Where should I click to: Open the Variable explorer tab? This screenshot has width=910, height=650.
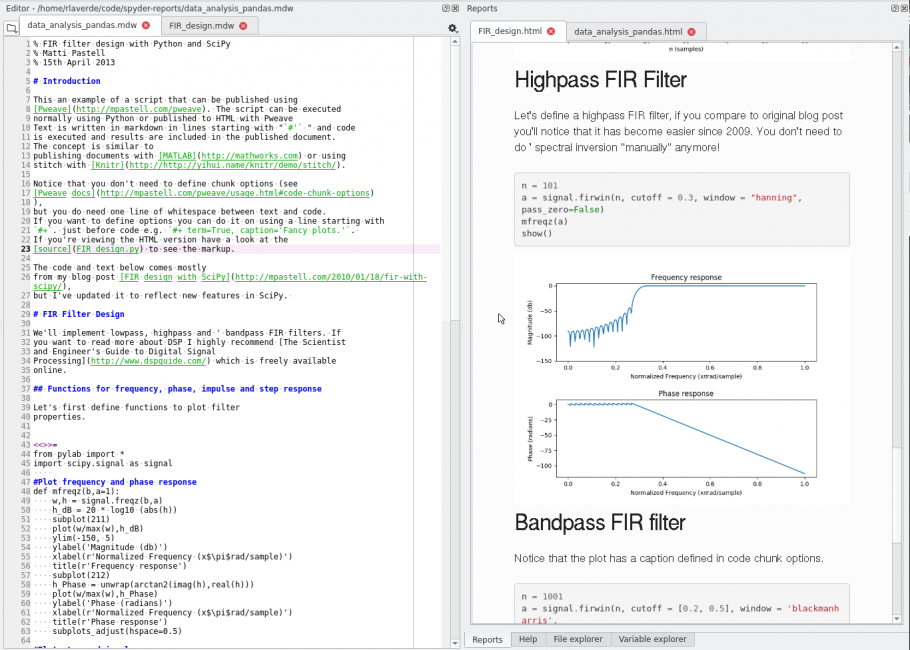click(x=651, y=639)
